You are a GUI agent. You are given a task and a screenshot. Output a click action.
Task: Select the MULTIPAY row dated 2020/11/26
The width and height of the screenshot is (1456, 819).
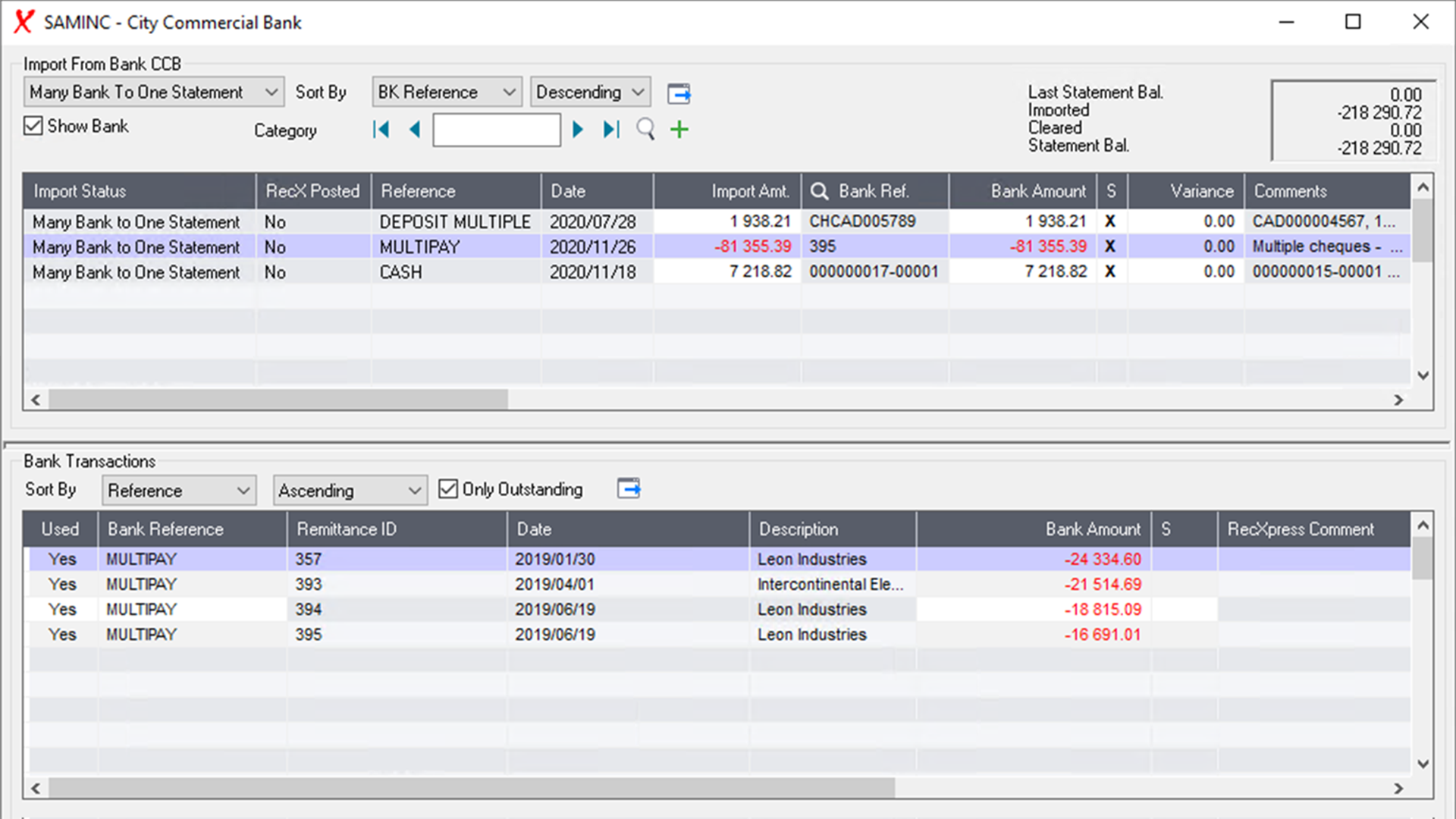pos(717,246)
